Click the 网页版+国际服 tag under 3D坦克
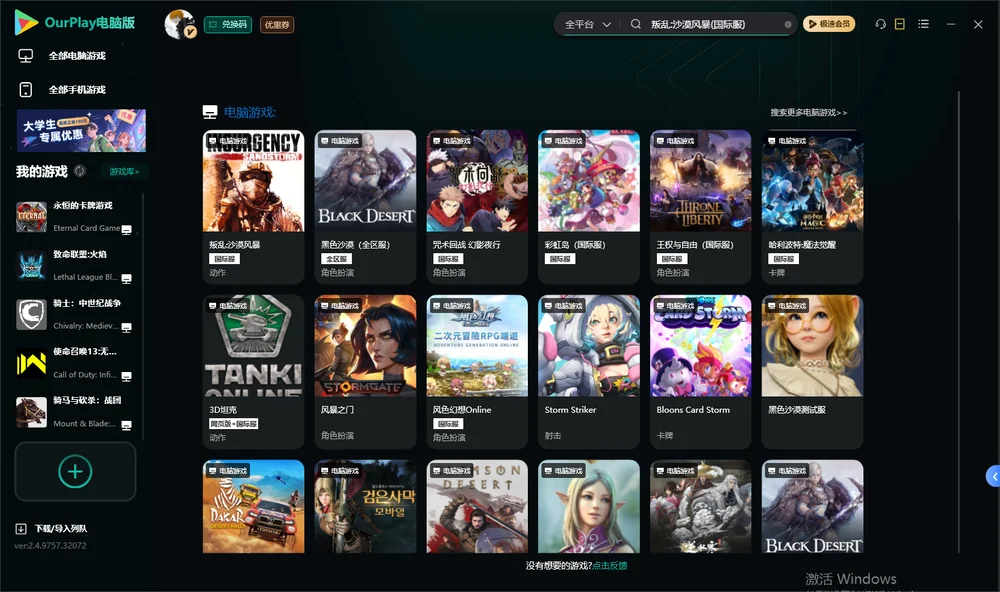The width and height of the screenshot is (1000, 592). pos(233,424)
